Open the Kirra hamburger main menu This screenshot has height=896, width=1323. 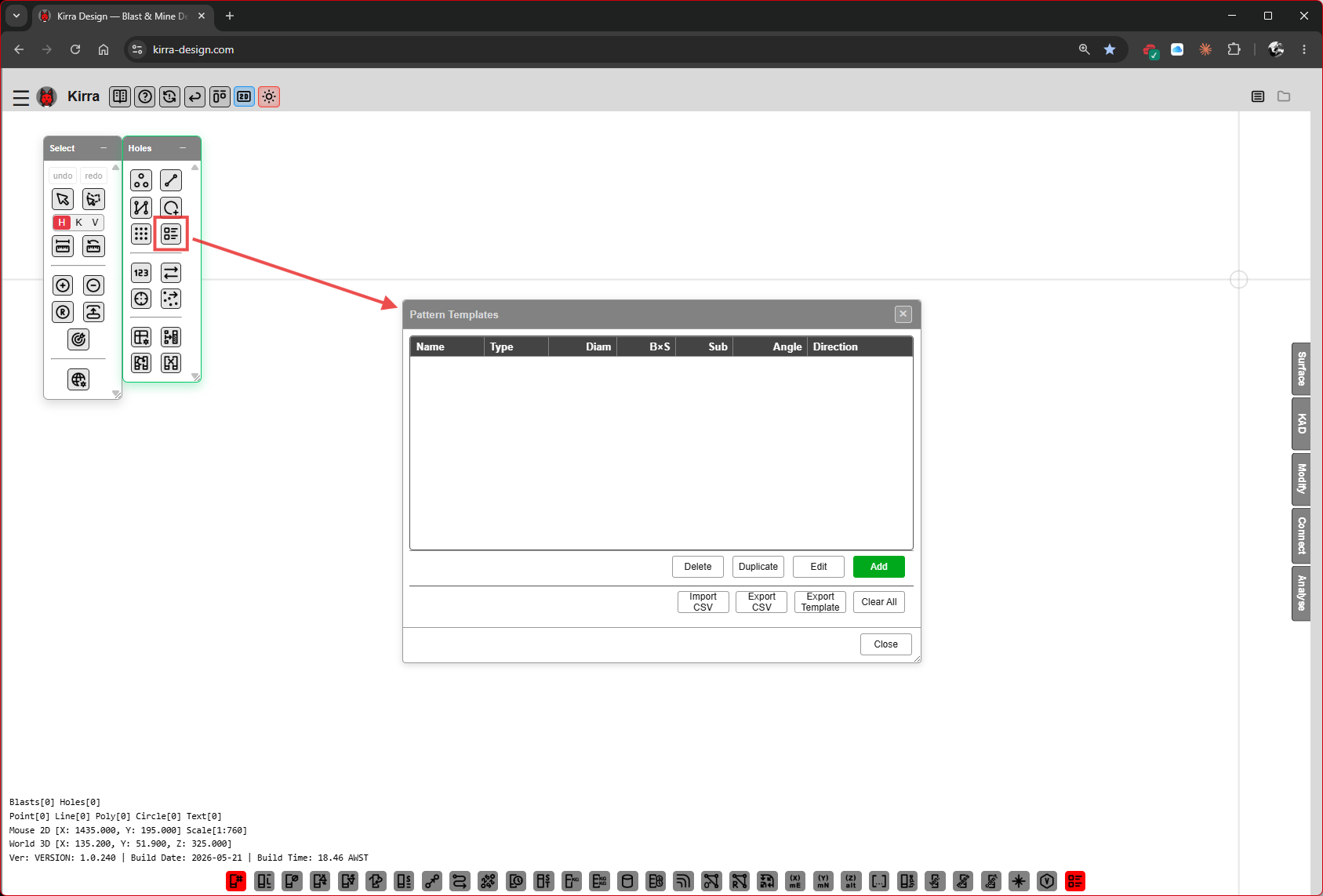click(21, 97)
